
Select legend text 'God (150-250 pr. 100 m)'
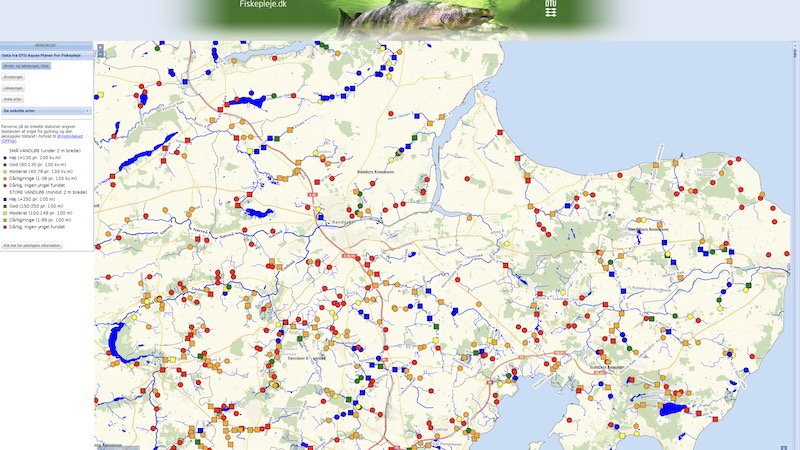pos(36,206)
